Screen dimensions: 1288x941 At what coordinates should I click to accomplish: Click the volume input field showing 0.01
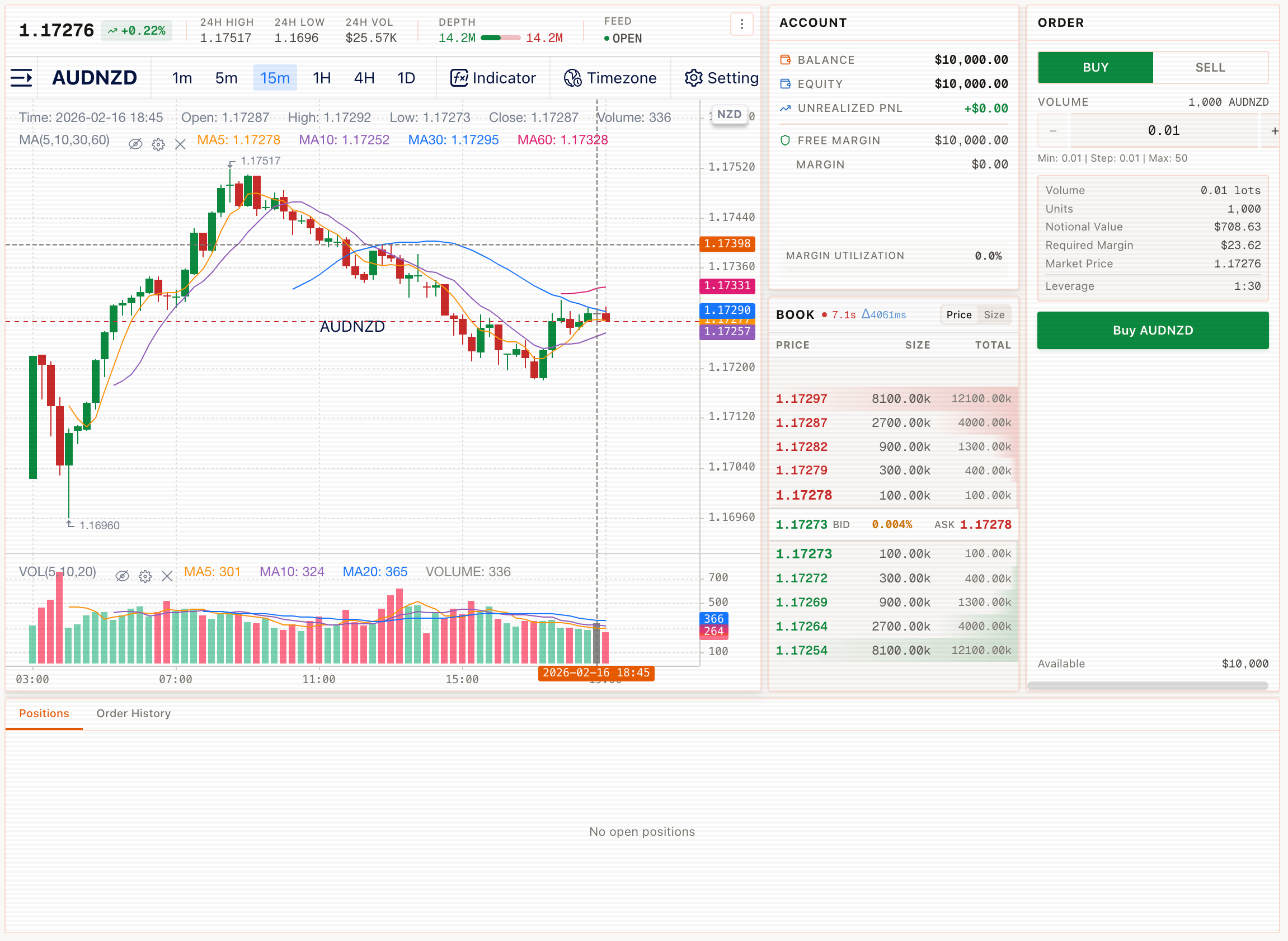(1164, 130)
